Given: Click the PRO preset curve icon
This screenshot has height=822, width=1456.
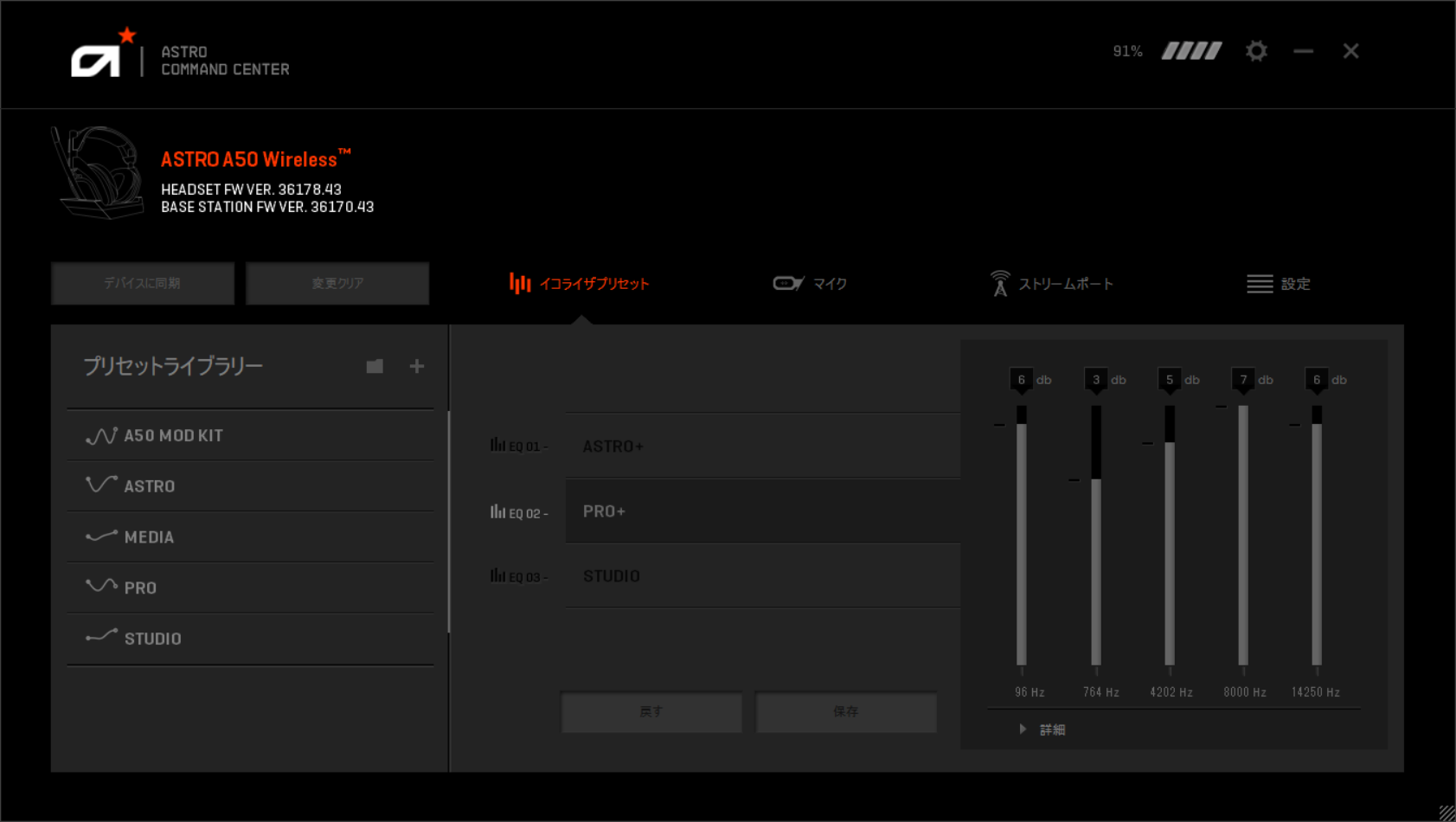Looking at the screenshot, I should point(101,586).
